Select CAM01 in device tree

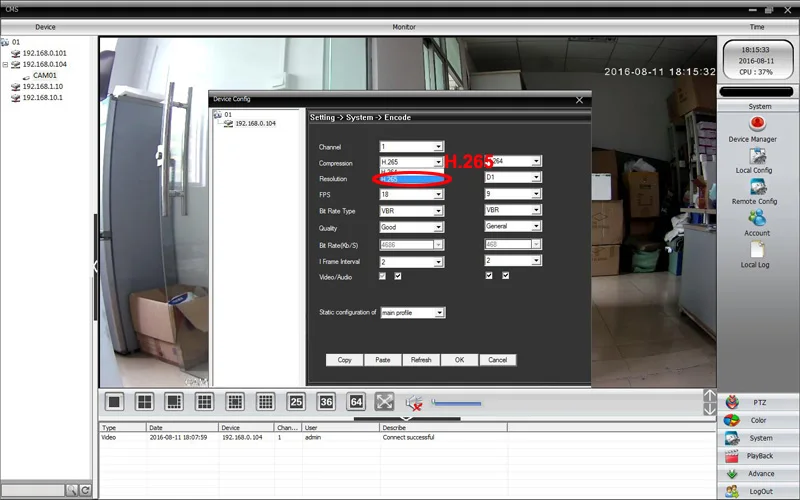tap(44, 76)
